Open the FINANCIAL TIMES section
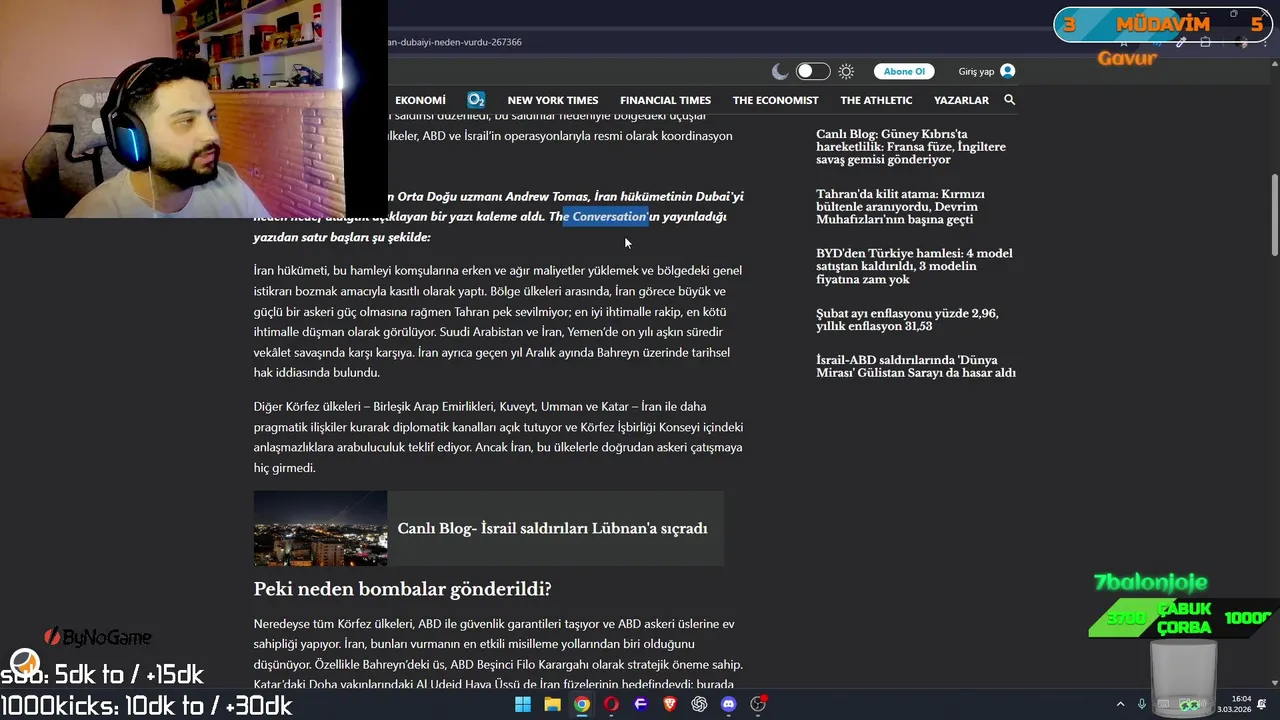The width and height of the screenshot is (1280, 720). pos(665,100)
